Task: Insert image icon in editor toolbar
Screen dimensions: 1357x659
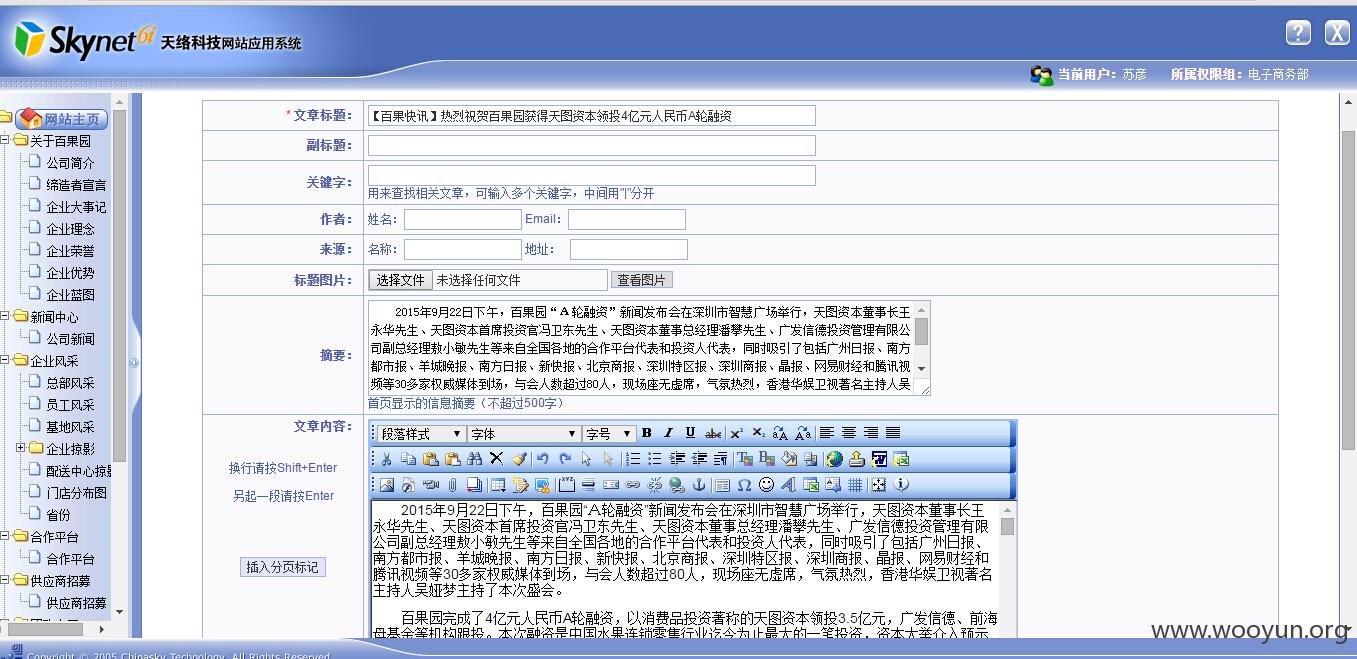Action: (387, 485)
